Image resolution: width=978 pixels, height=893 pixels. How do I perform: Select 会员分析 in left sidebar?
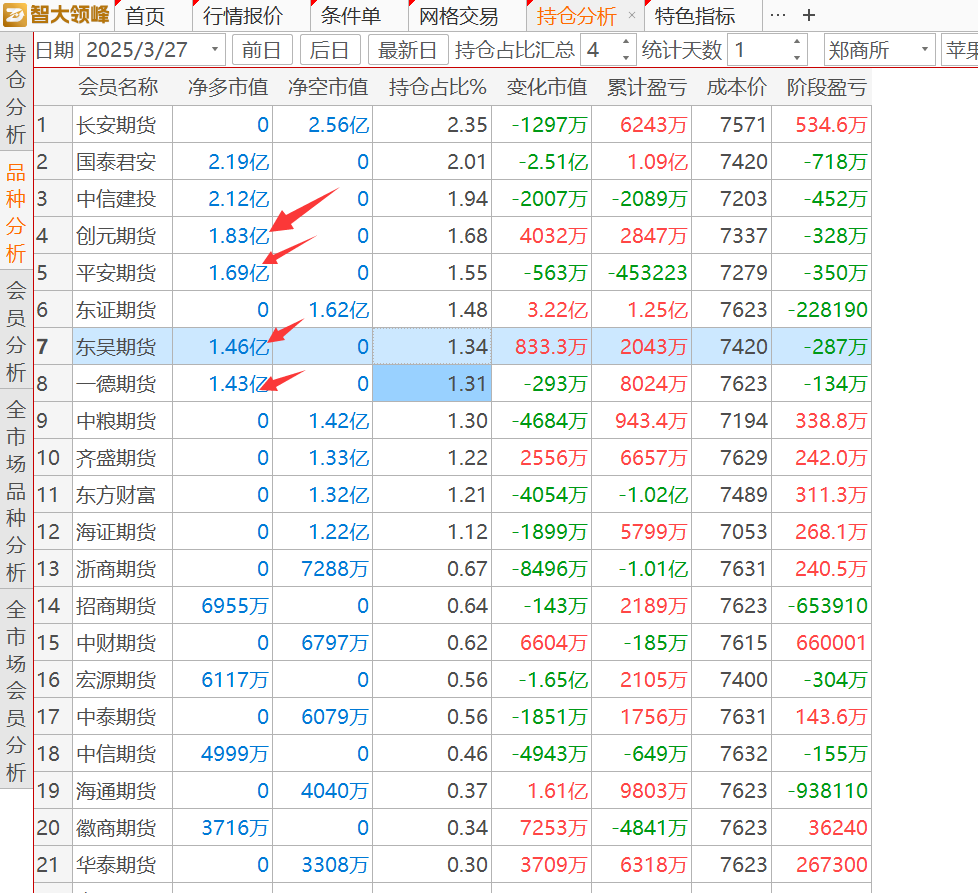pos(16,331)
